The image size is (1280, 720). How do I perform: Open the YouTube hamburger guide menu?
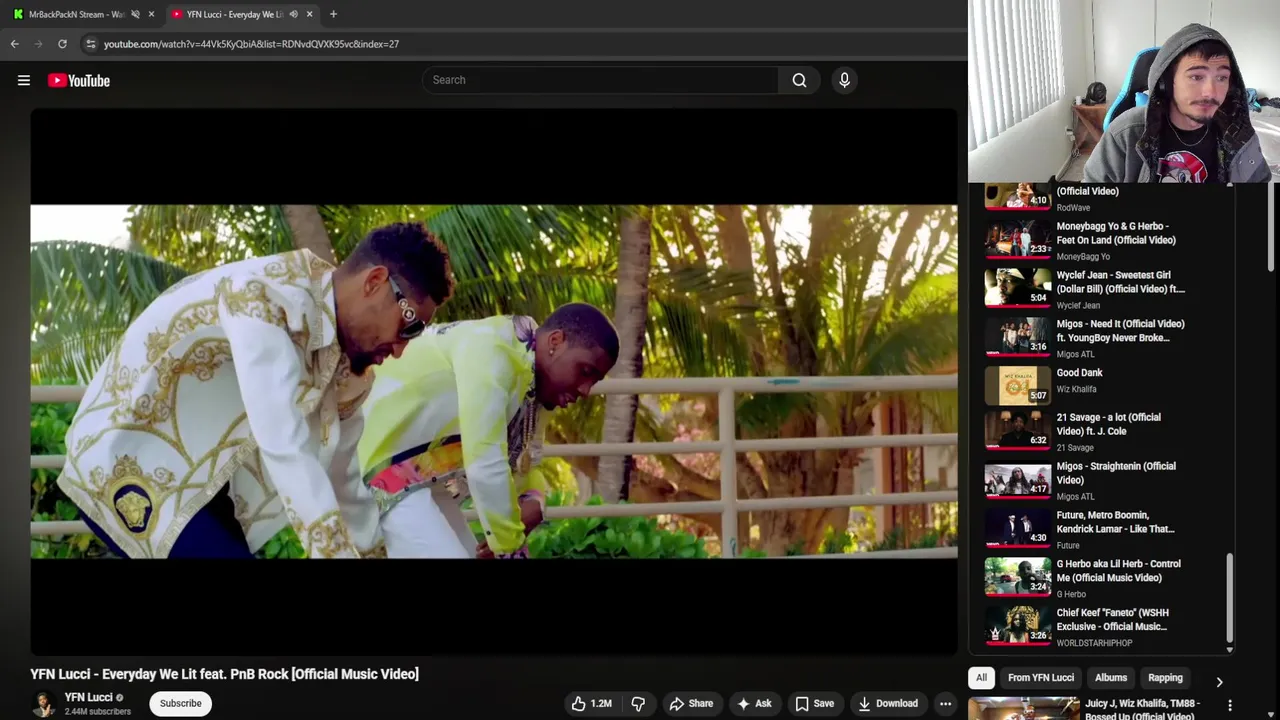pyautogui.click(x=24, y=80)
